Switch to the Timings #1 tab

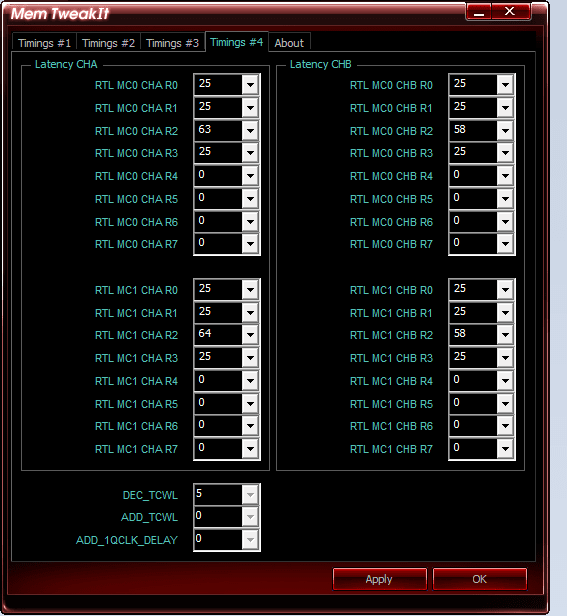44,43
